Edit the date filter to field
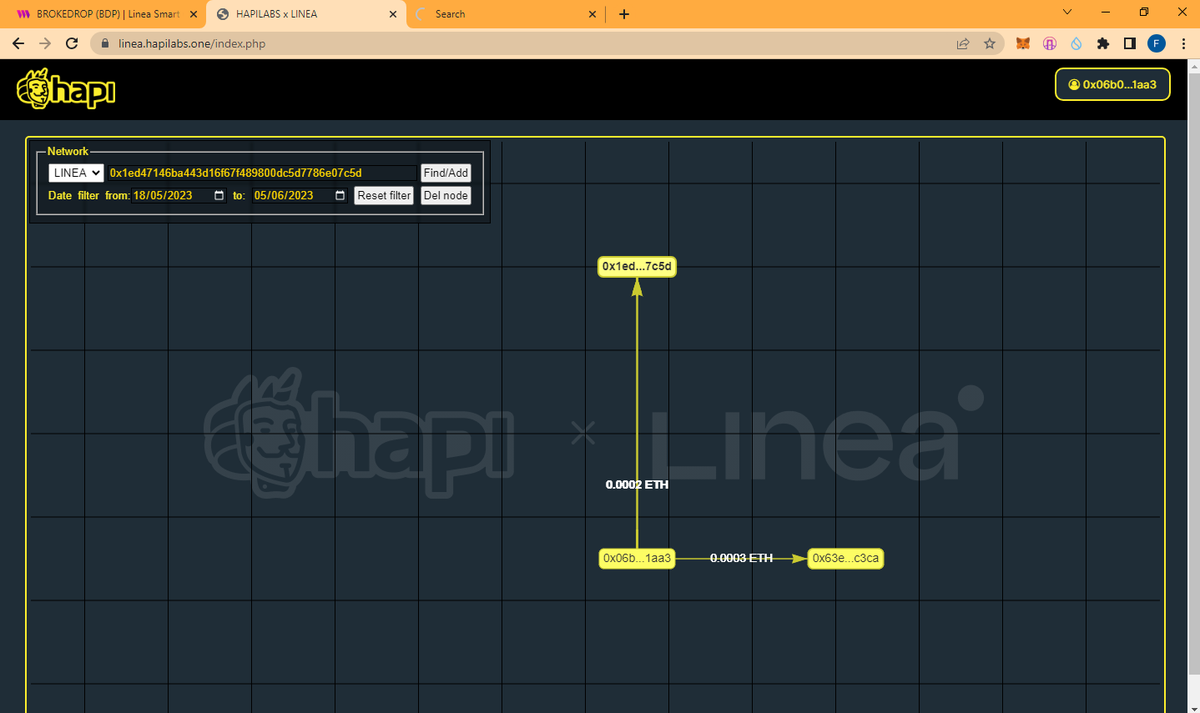The width and height of the screenshot is (1200, 713). (300, 196)
